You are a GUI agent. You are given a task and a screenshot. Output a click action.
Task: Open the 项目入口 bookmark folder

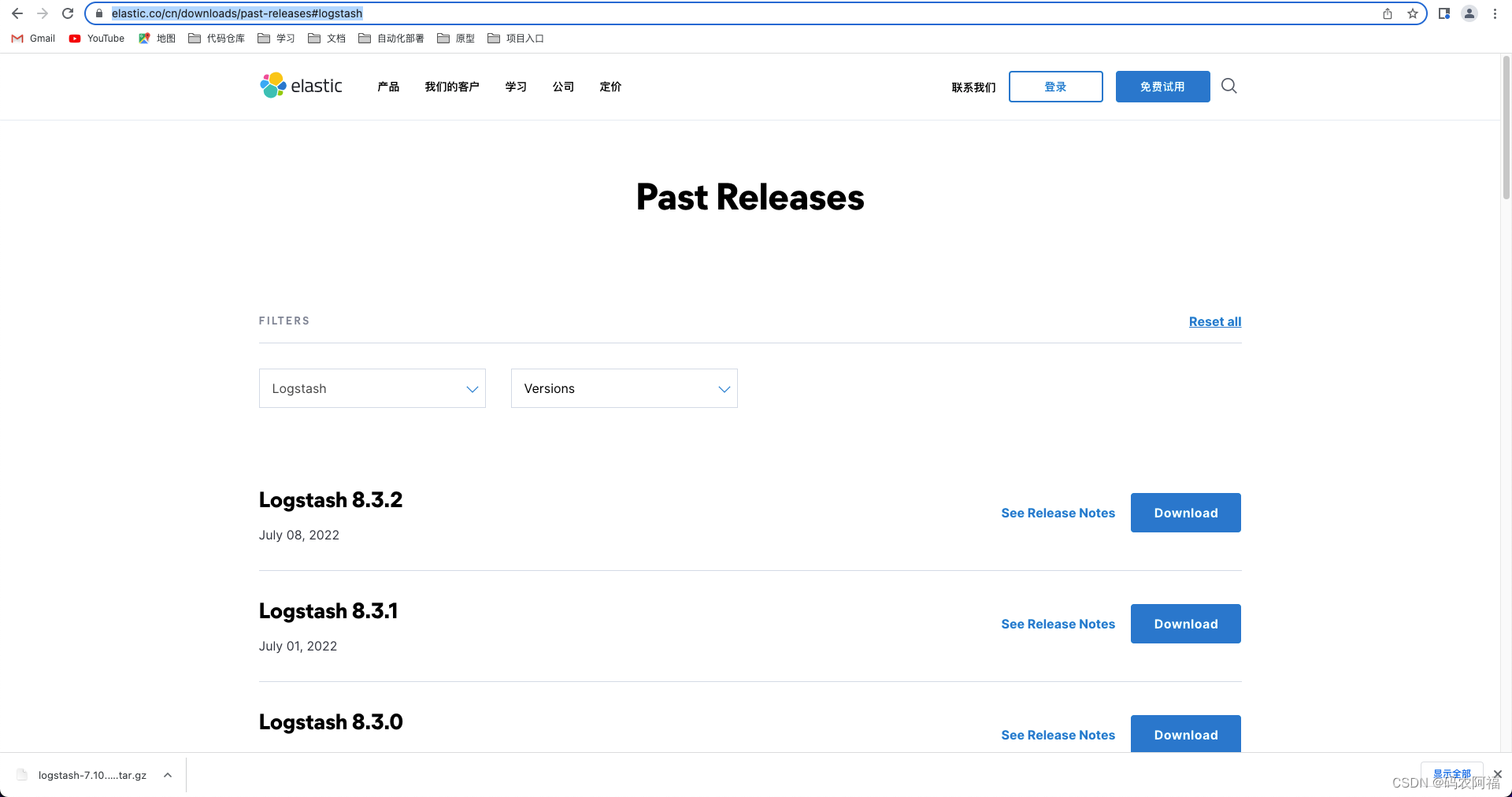pos(516,39)
